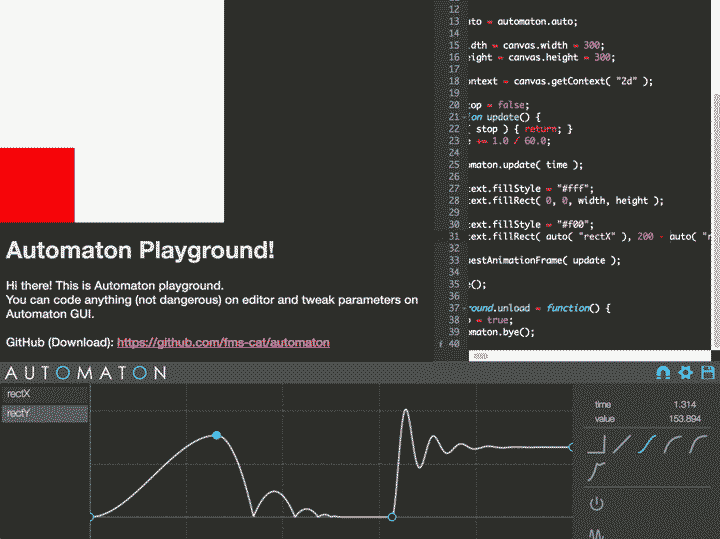Viewport: 720px width, 539px height.
Task: Select the last ease-out curve in the top row
Action: [698, 444]
